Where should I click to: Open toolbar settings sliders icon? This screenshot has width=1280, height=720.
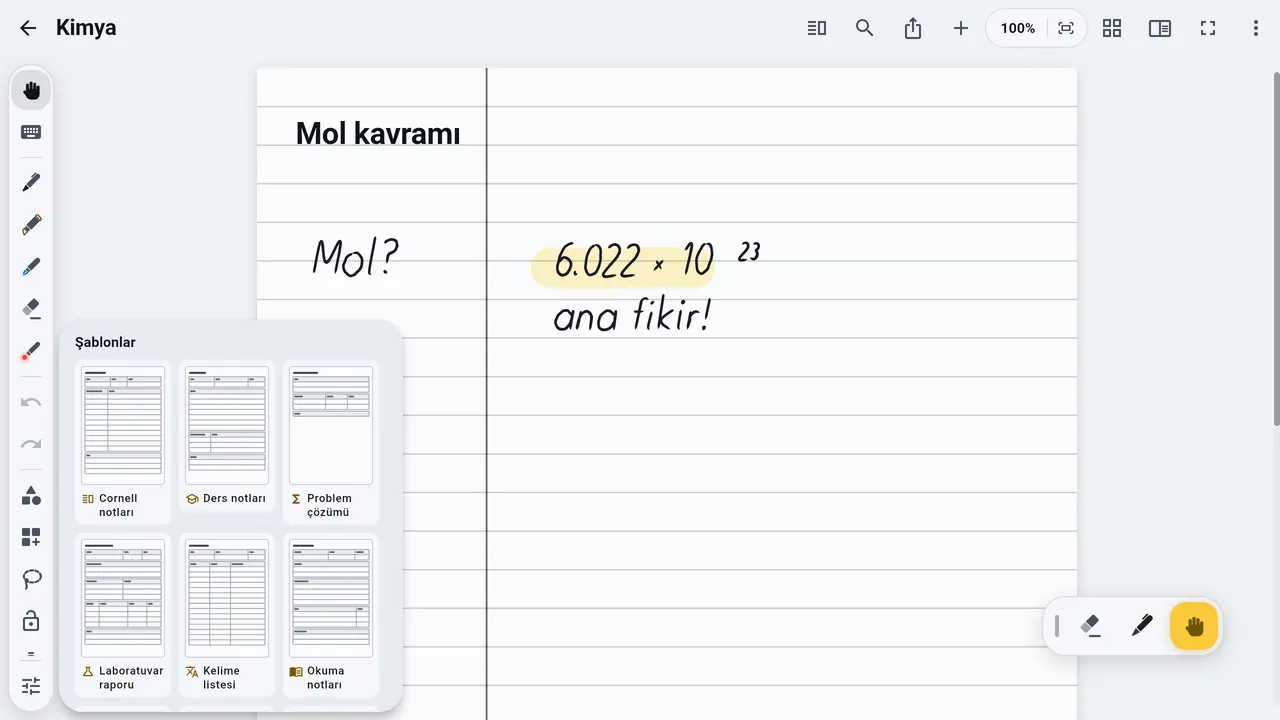coord(31,686)
